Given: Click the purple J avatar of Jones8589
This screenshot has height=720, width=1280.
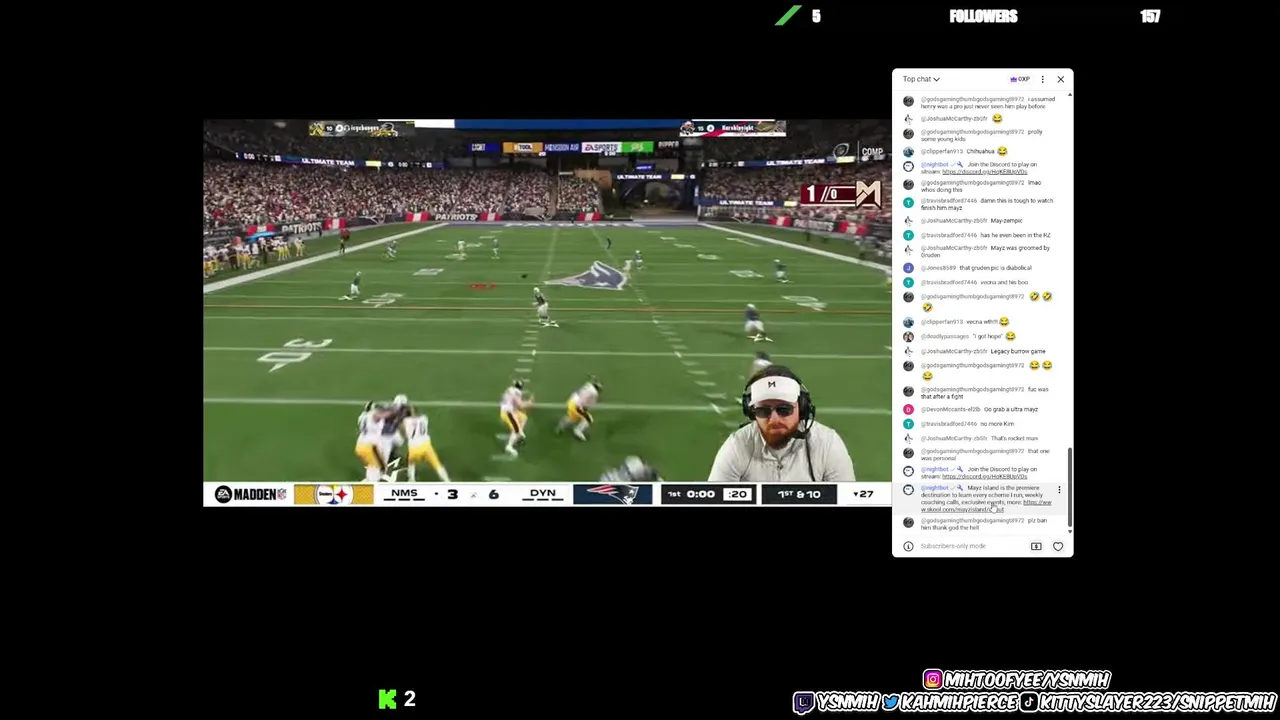Looking at the screenshot, I should click(908, 268).
